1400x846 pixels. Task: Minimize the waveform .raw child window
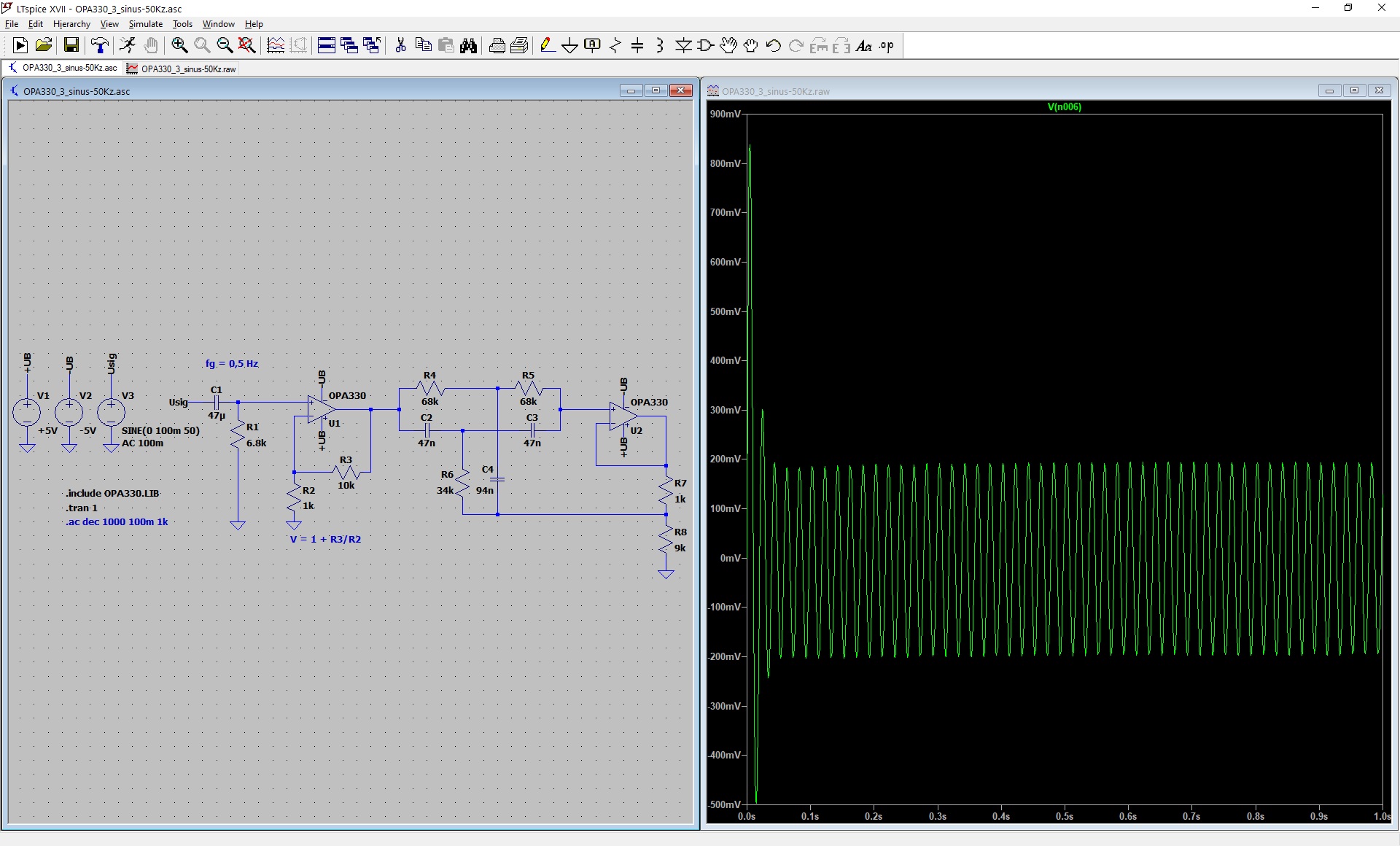click(x=1329, y=90)
